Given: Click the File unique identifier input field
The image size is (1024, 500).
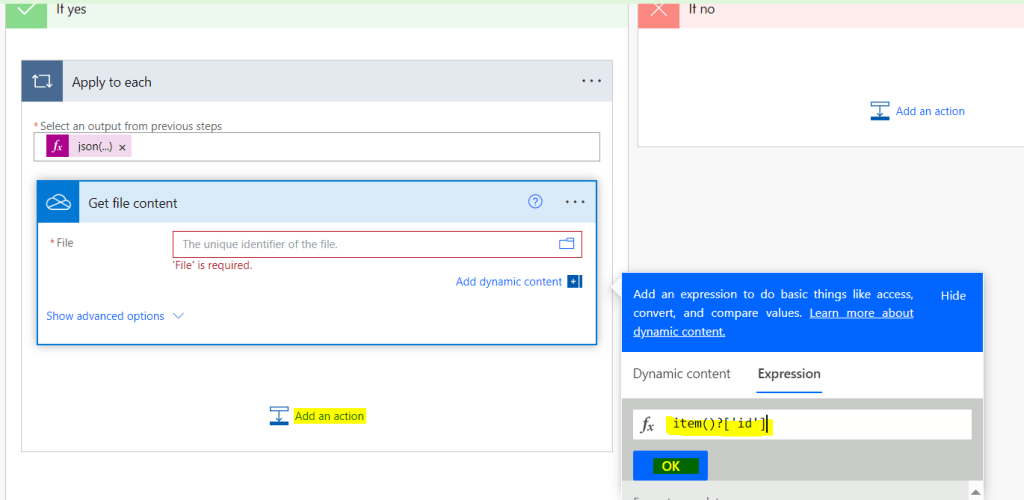Looking at the screenshot, I should pos(365,244).
